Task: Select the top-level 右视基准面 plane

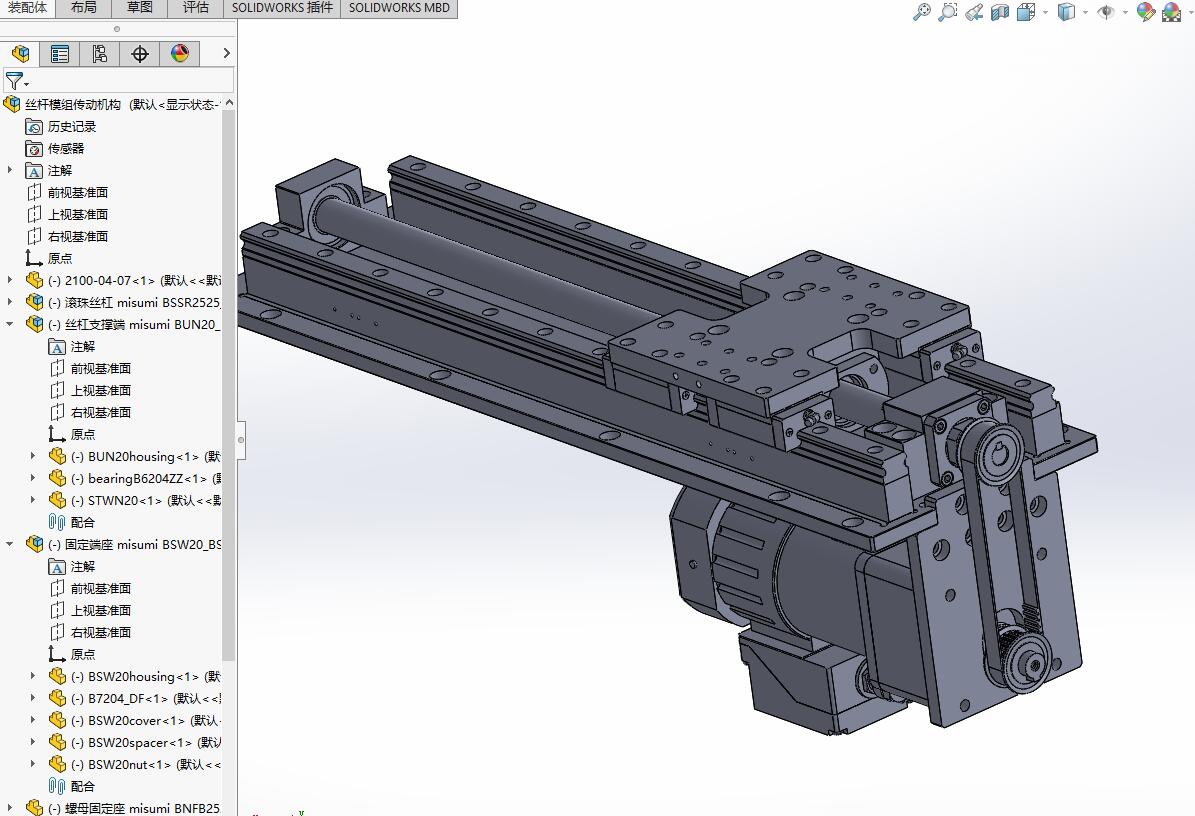Action: click(78, 237)
